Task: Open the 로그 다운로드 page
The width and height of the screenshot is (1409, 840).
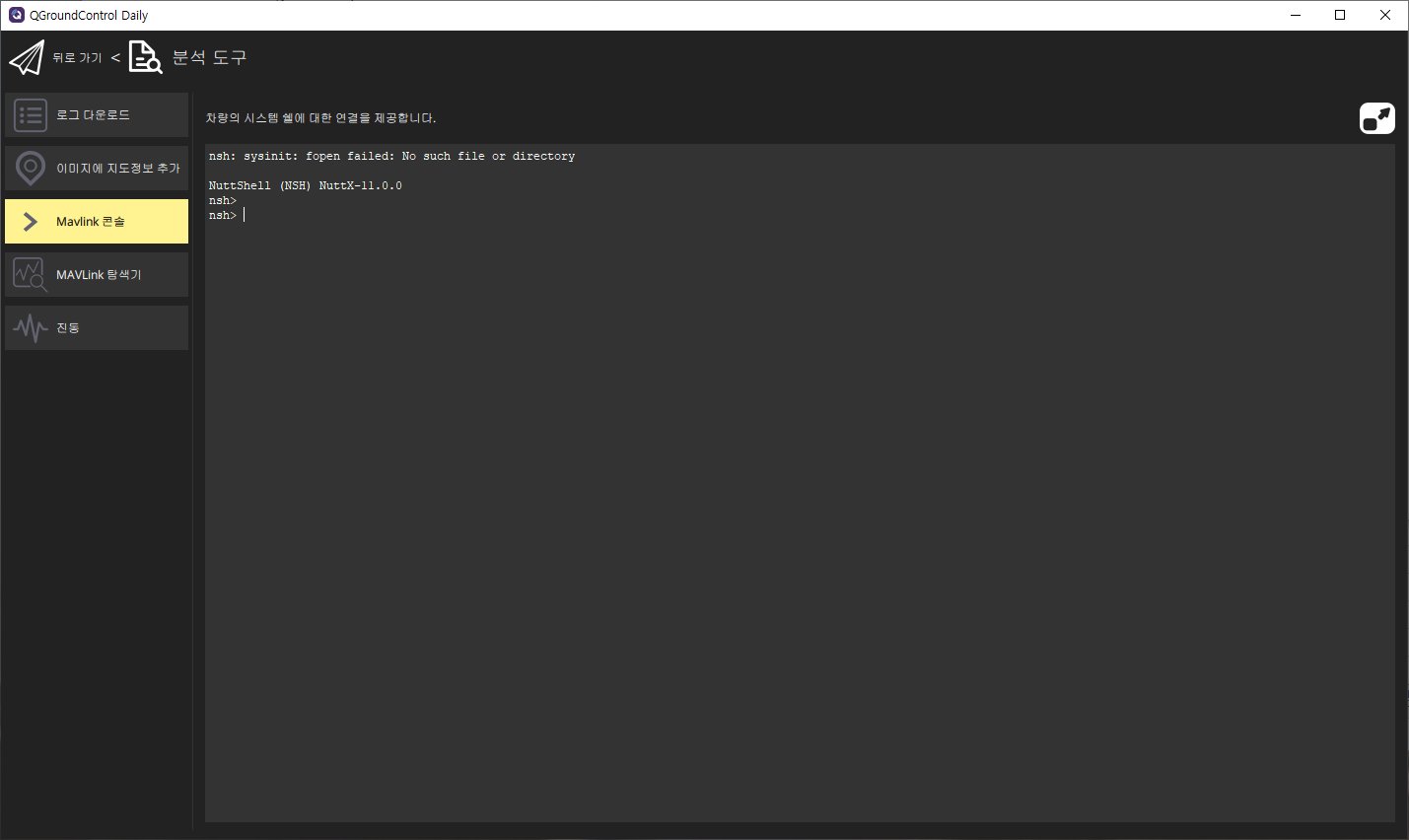Action: coord(94,115)
